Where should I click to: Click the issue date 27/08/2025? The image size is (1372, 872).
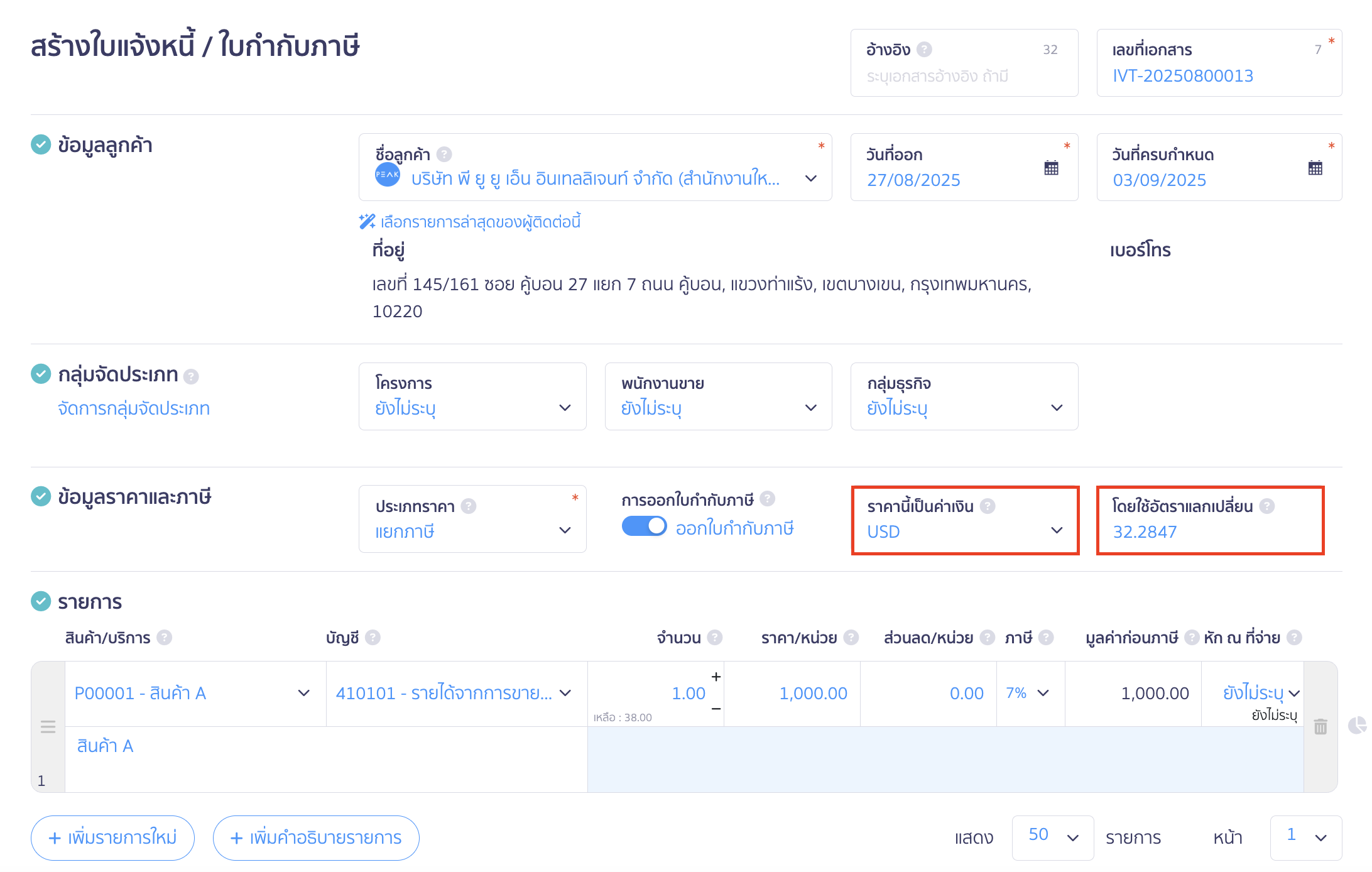(913, 180)
